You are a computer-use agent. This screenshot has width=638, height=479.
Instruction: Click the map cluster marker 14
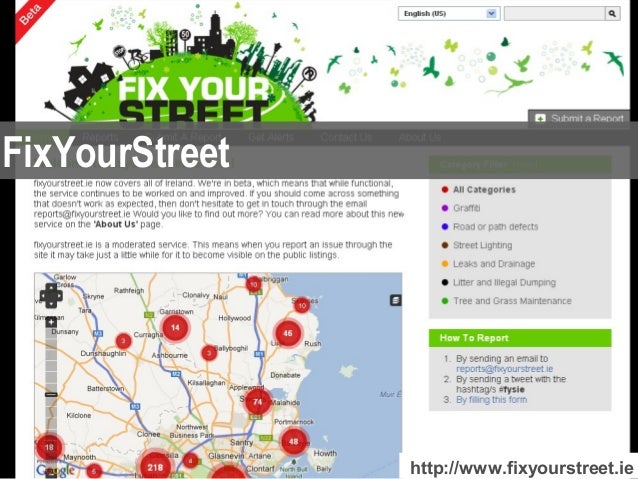pos(175,328)
